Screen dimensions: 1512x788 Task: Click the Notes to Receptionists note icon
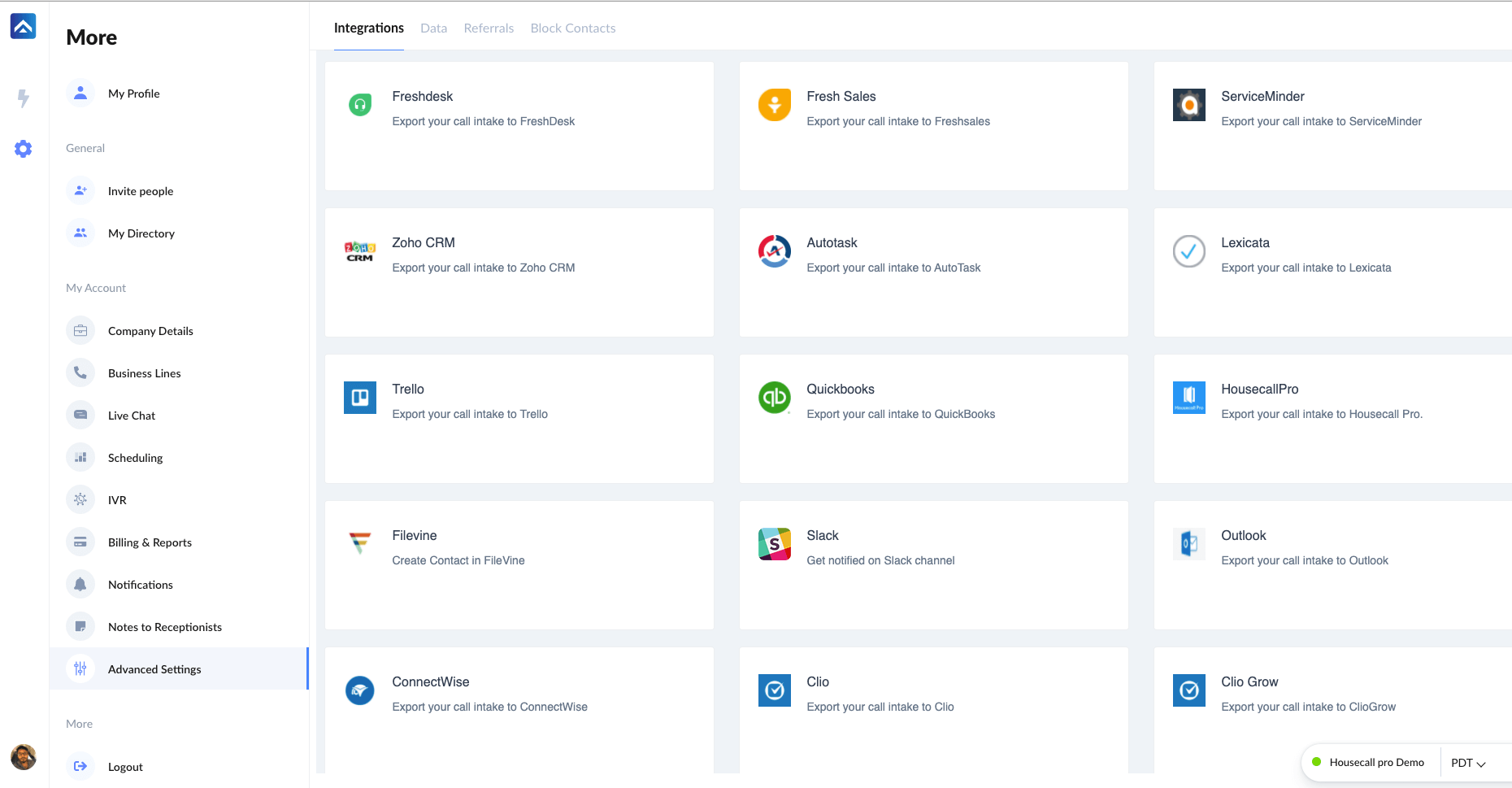pos(80,627)
